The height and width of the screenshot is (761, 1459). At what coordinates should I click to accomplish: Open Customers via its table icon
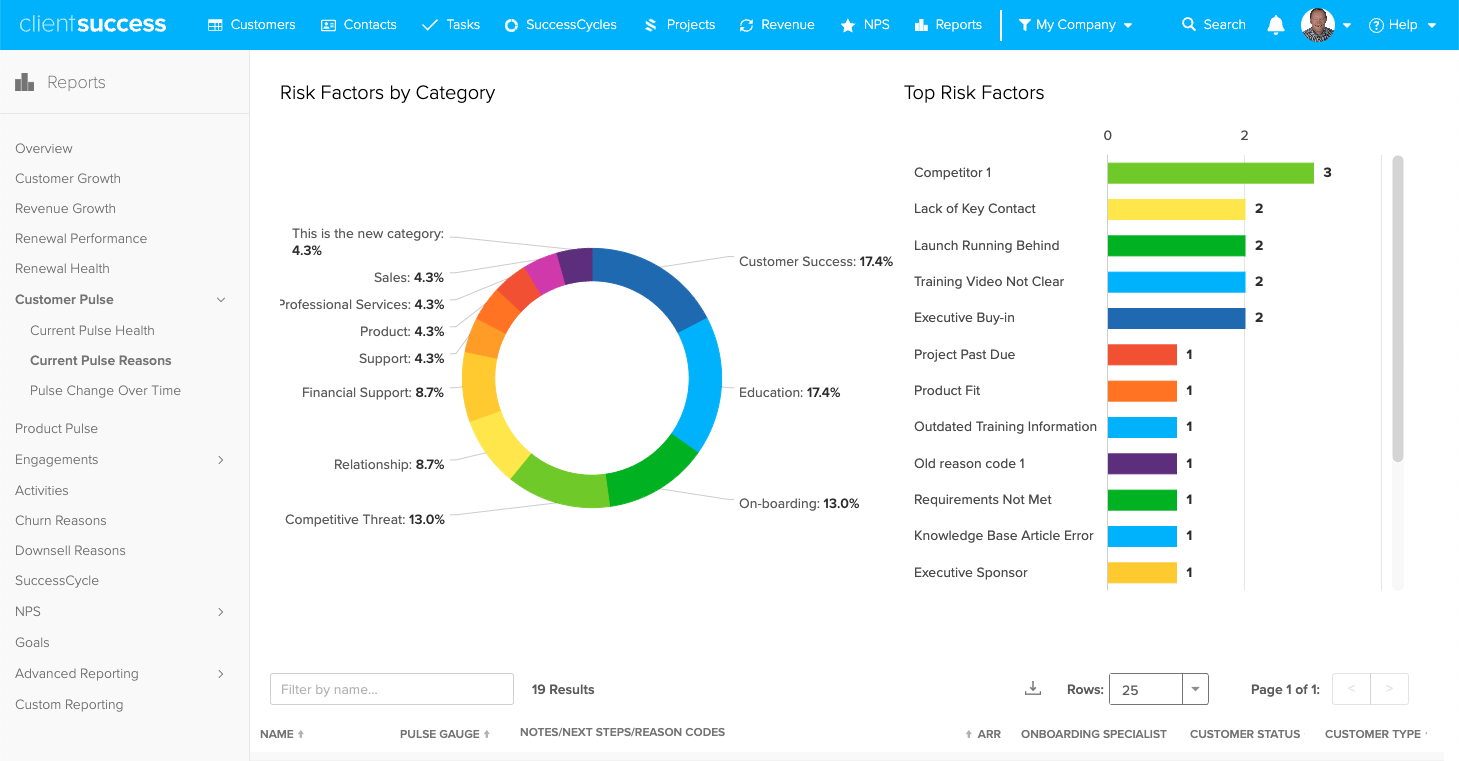215,25
